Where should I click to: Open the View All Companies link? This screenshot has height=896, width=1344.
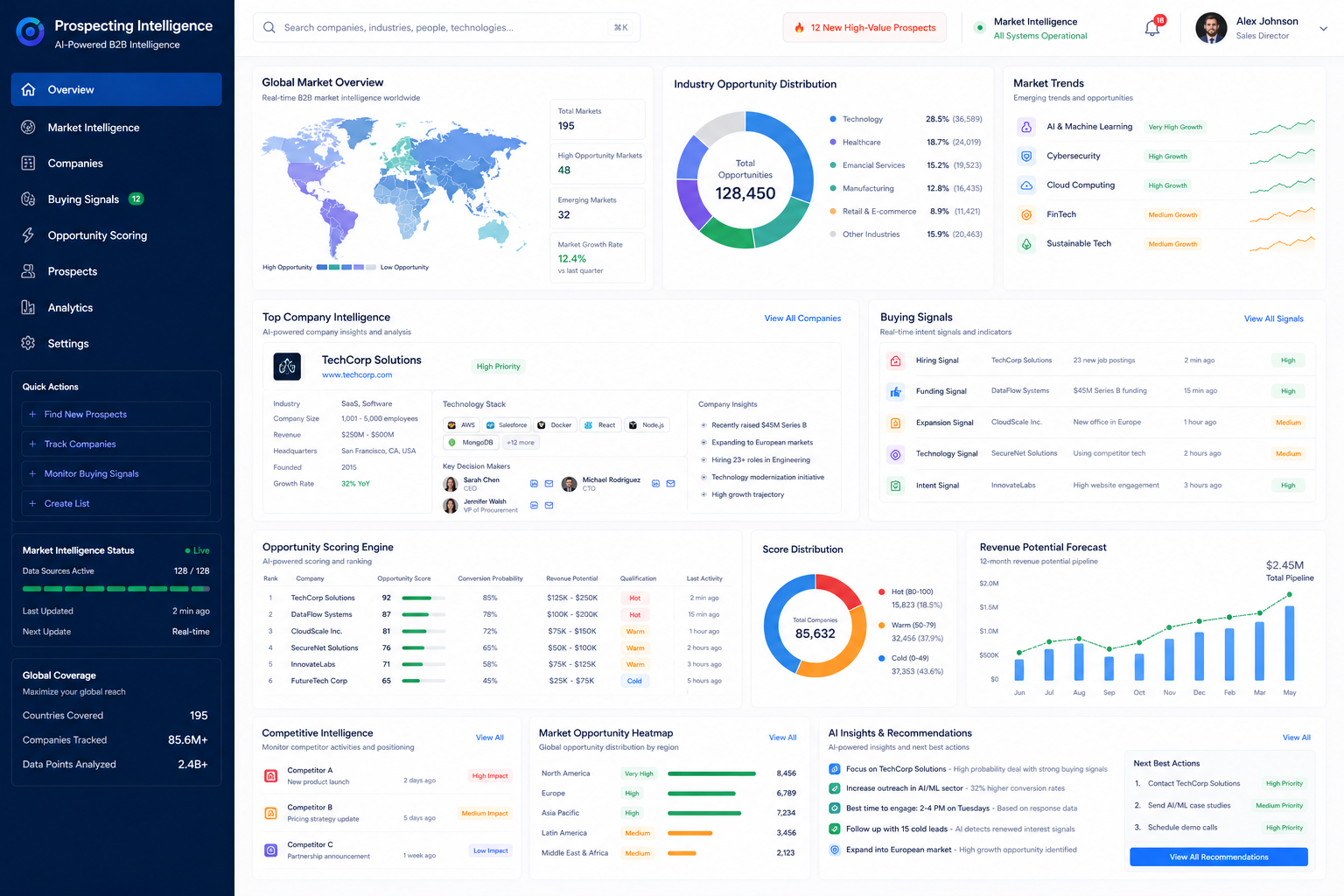(802, 318)
